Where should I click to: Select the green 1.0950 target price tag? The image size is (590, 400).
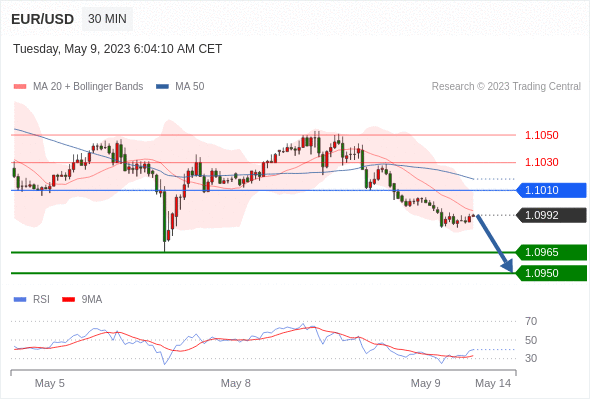[551, 273]
